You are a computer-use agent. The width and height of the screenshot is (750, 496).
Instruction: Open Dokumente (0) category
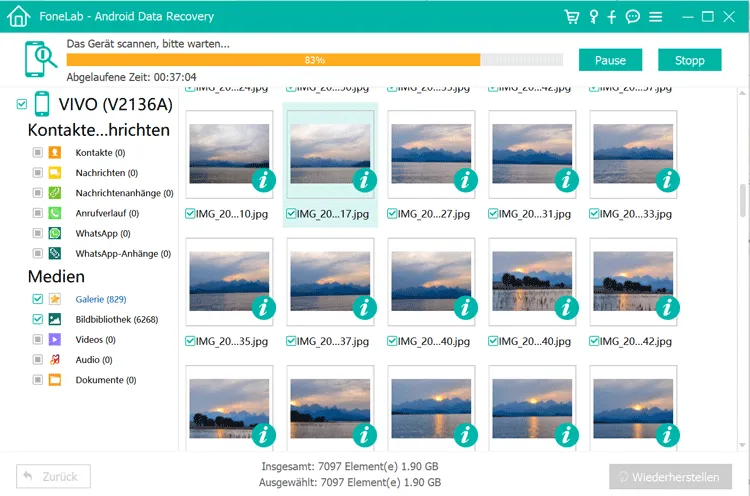pos(106,380)
